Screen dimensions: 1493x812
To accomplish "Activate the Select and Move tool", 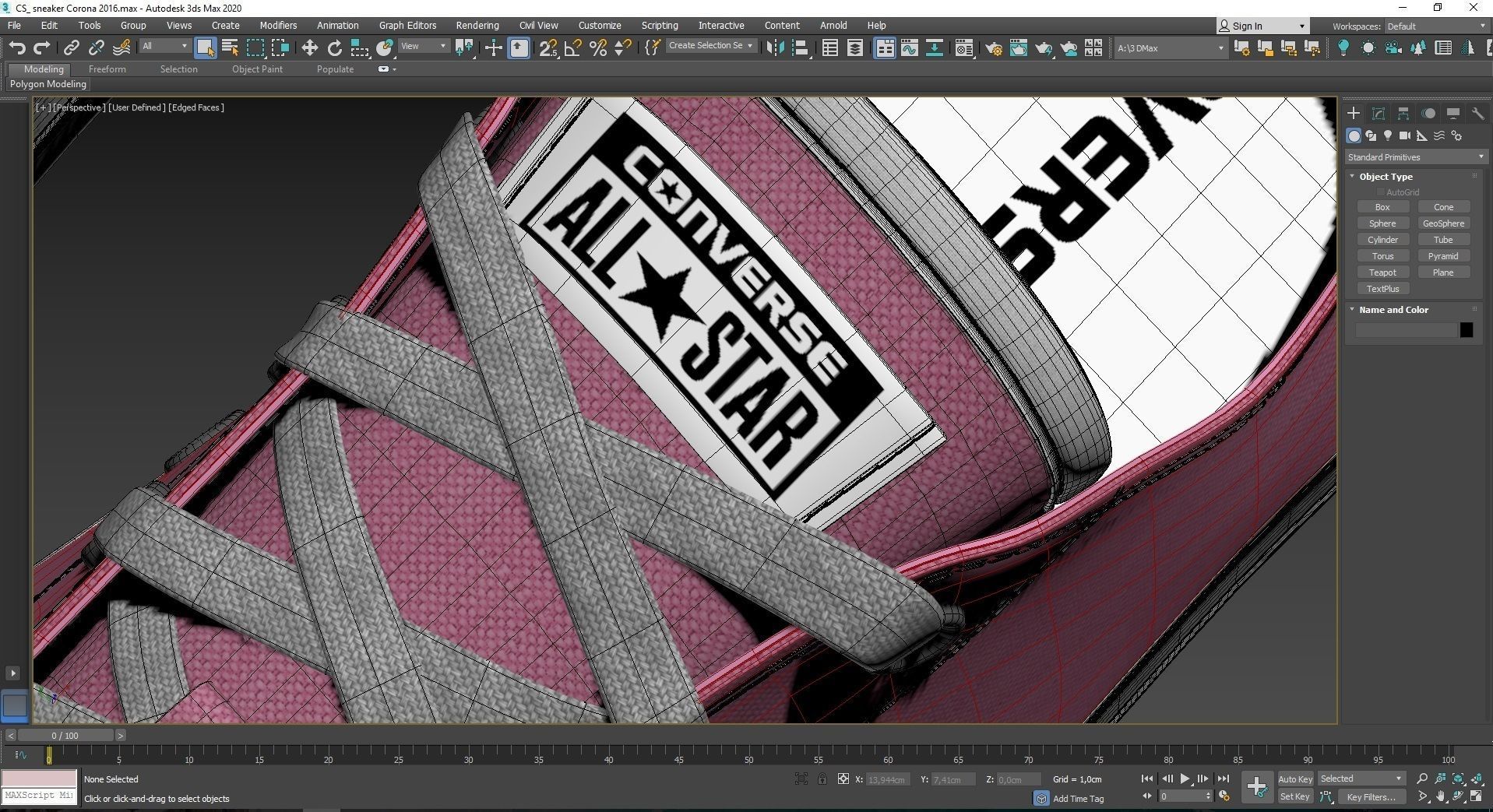I will [x=309, y=48].
